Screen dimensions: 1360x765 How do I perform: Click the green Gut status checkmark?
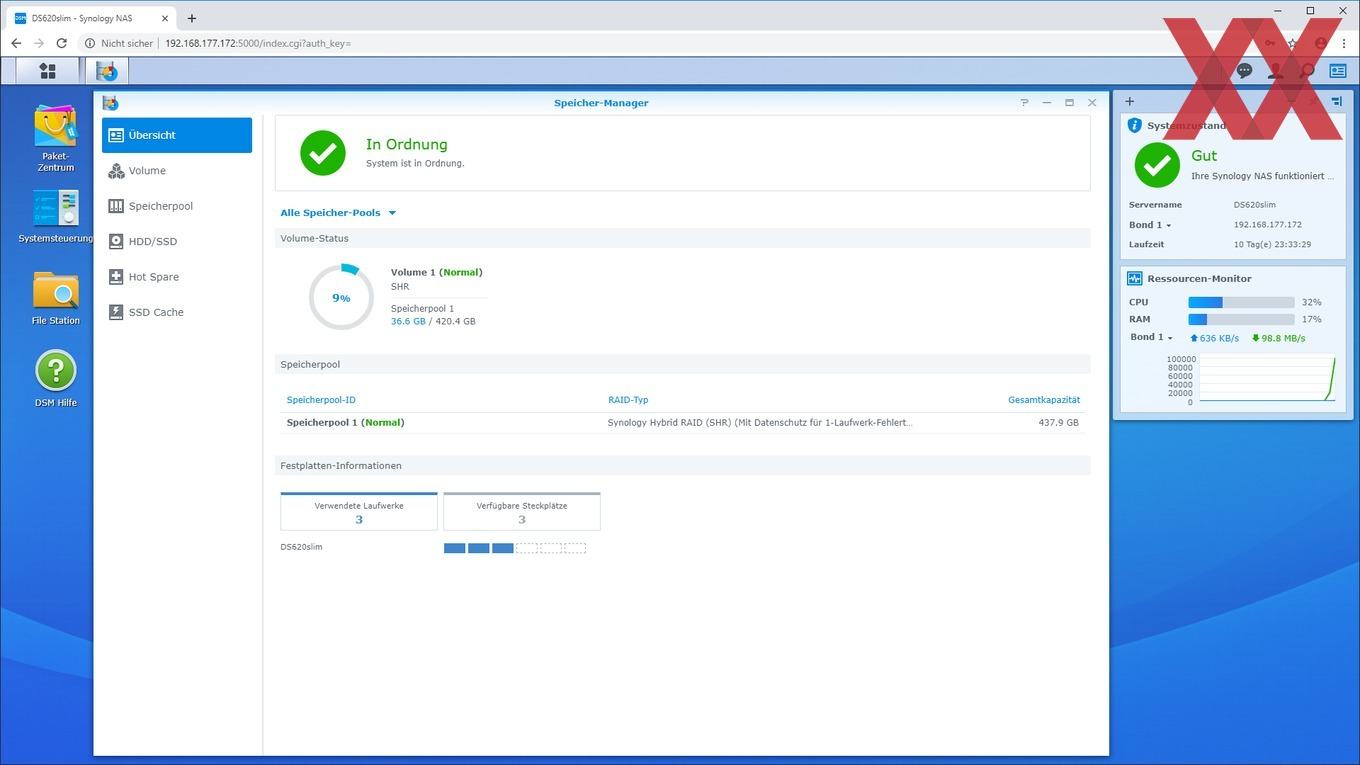pos(1157,165)
